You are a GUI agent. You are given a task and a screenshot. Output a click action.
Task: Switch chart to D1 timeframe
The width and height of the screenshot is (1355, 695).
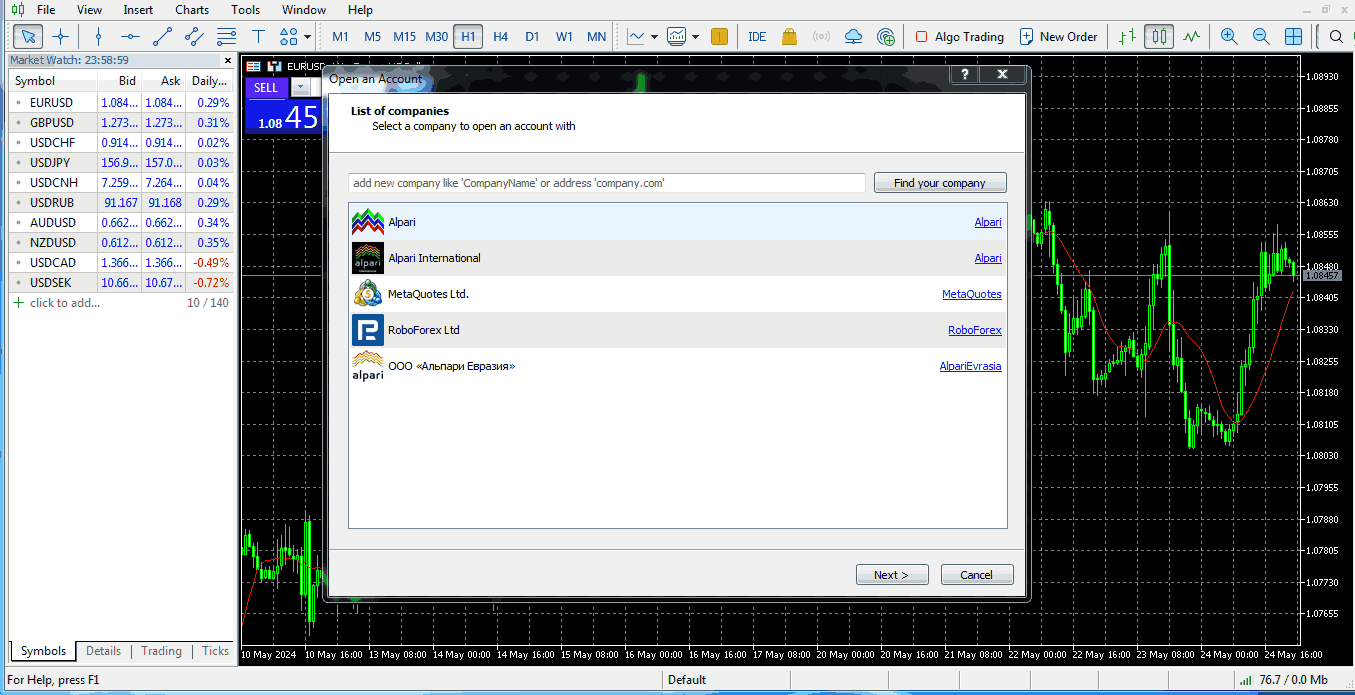tap(532, 37)
